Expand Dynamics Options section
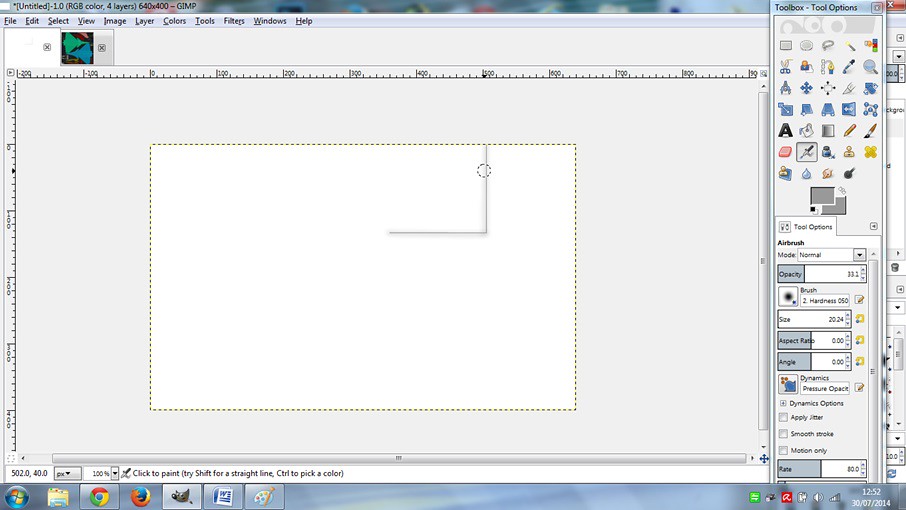This screenshot has height=510, width=906. point(783,403)
